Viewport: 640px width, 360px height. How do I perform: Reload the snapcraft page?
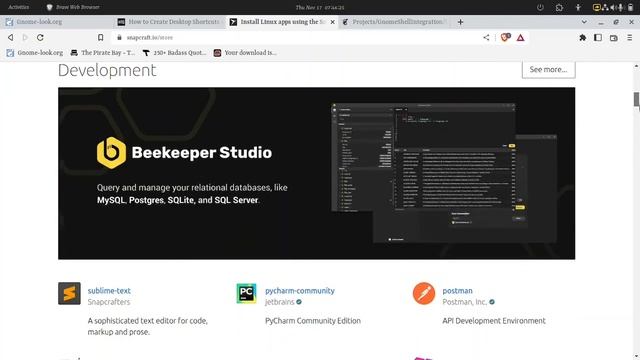40,38
